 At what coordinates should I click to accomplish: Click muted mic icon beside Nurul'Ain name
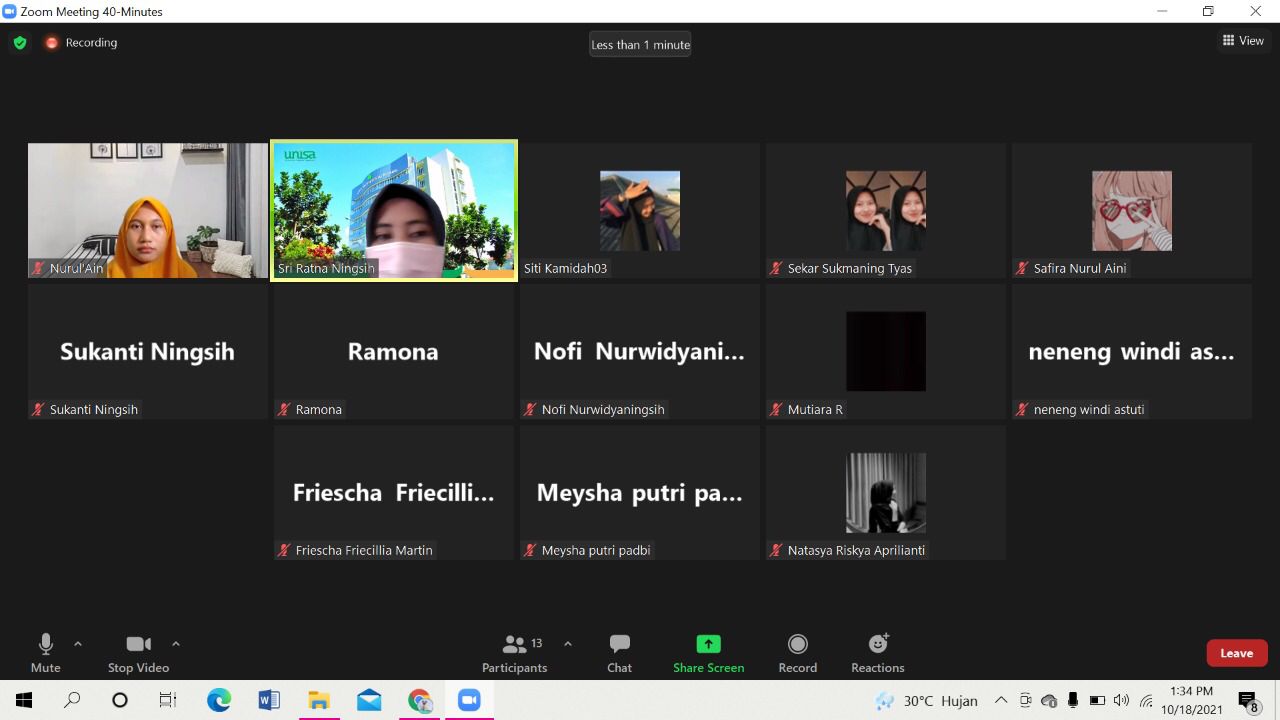coord(39,268)
